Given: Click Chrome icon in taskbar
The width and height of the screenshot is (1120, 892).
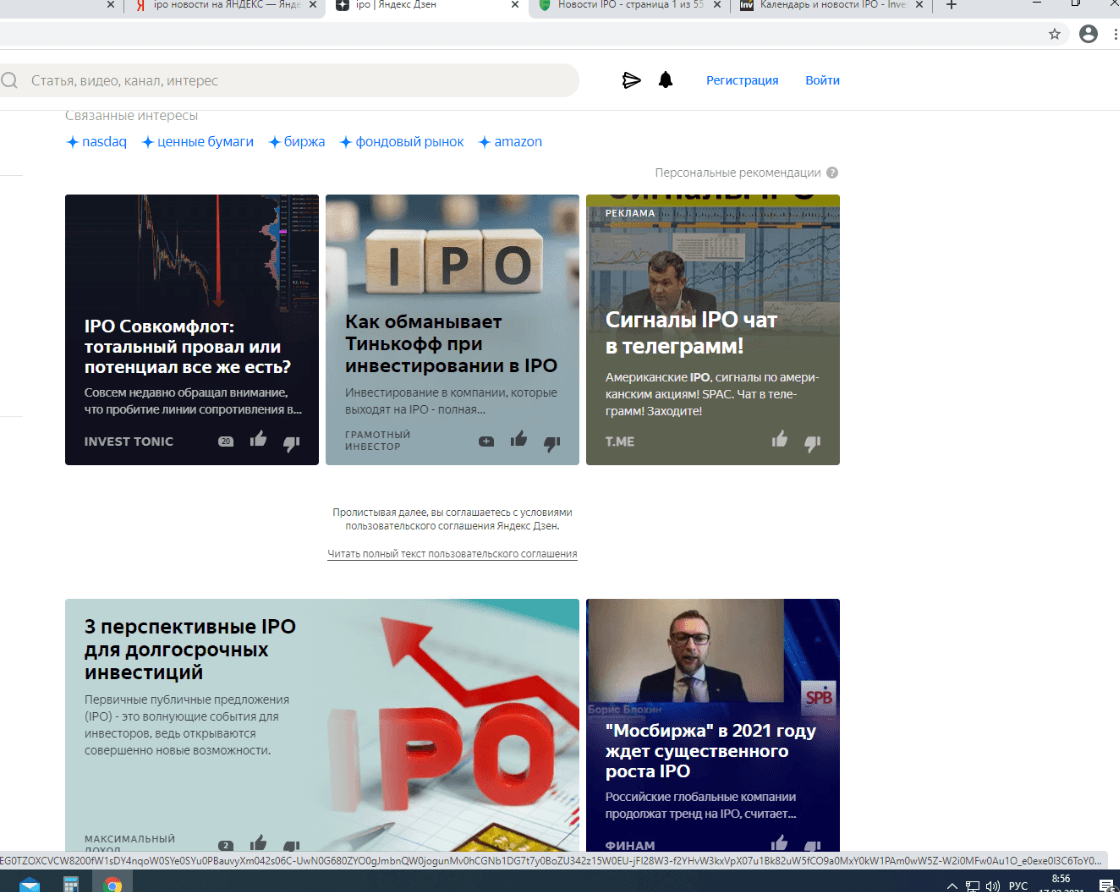Looking at the screenshot, I should click(x=112, y=884).
